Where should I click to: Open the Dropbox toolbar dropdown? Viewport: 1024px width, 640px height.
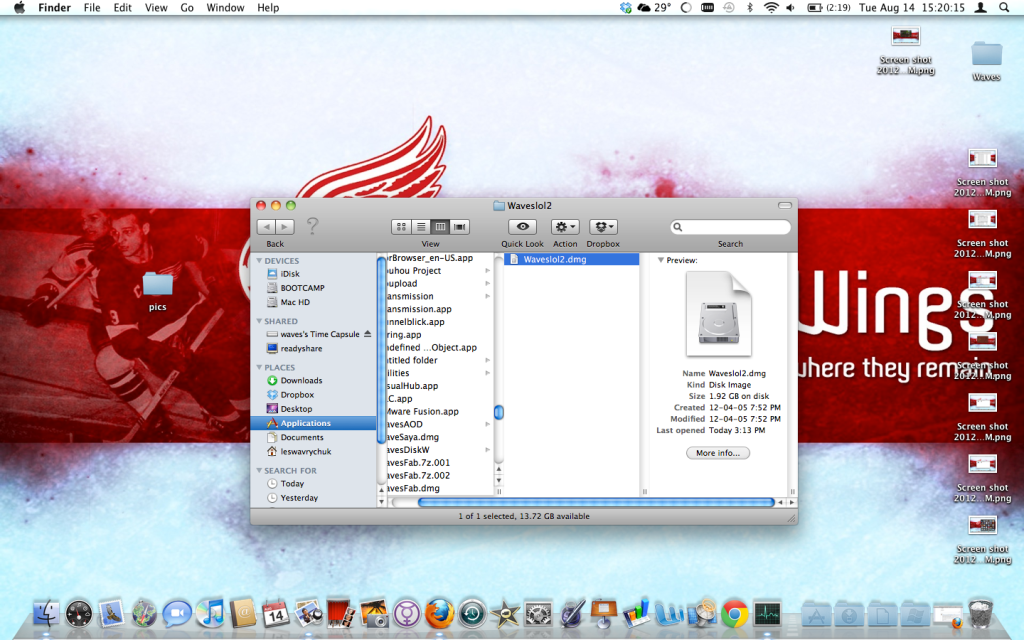pyautogui.click(x=603, y=227)
